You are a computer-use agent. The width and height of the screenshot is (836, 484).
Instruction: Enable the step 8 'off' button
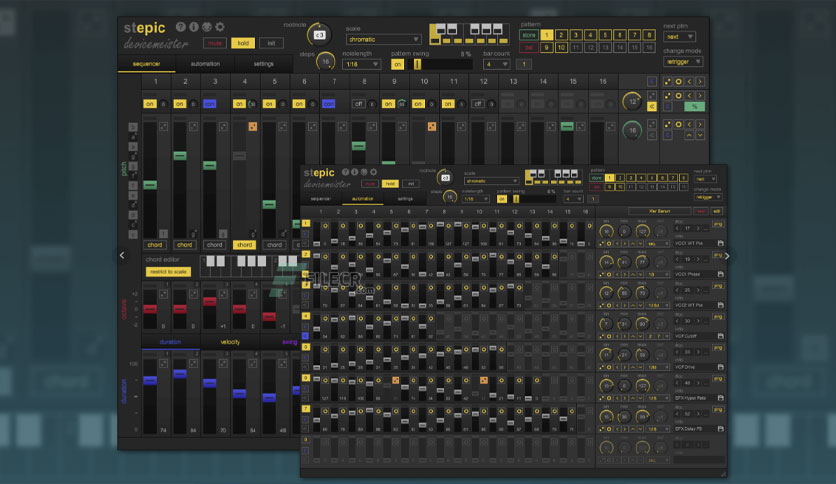click(359, 104)
